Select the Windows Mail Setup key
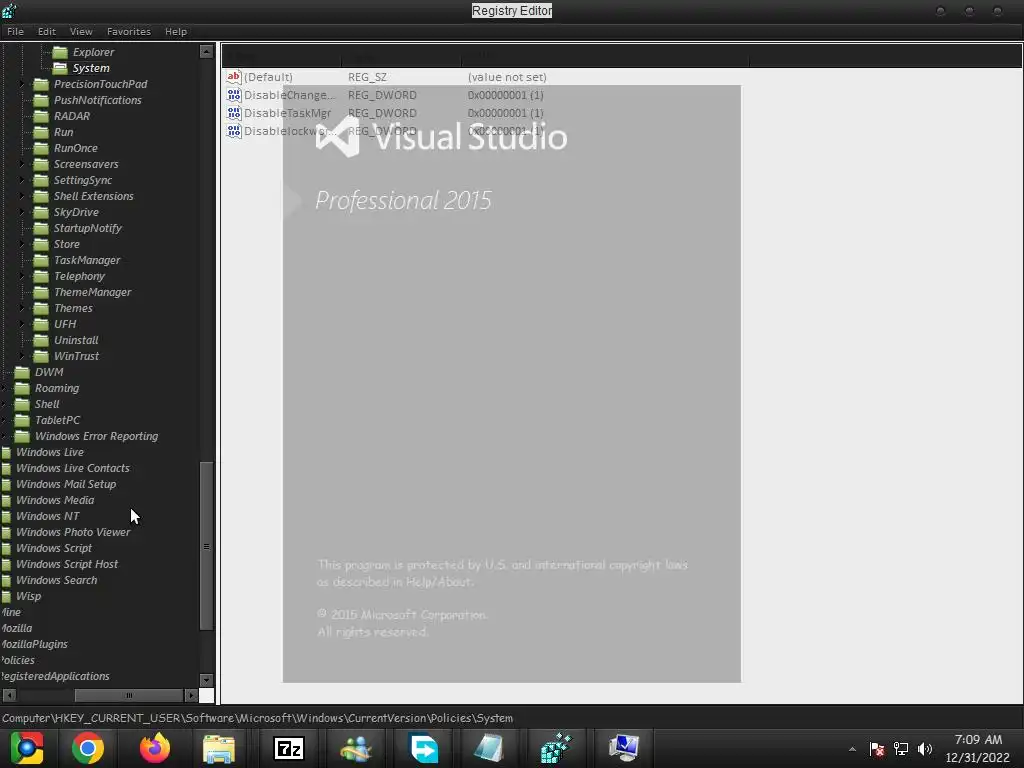This screenshot has height=768, width=1024. 66,484
